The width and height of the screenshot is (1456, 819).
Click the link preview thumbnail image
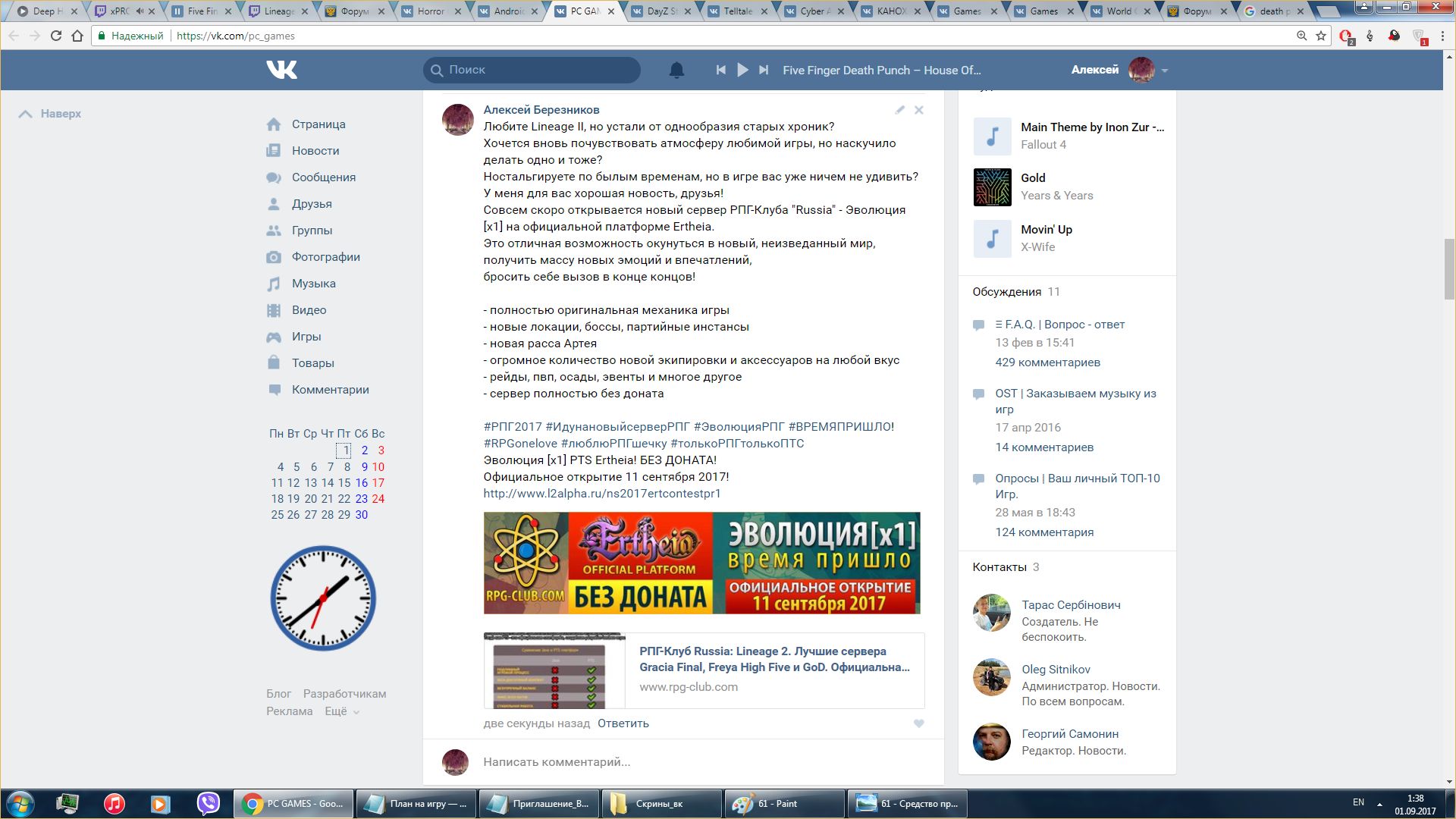click(554, 671)
